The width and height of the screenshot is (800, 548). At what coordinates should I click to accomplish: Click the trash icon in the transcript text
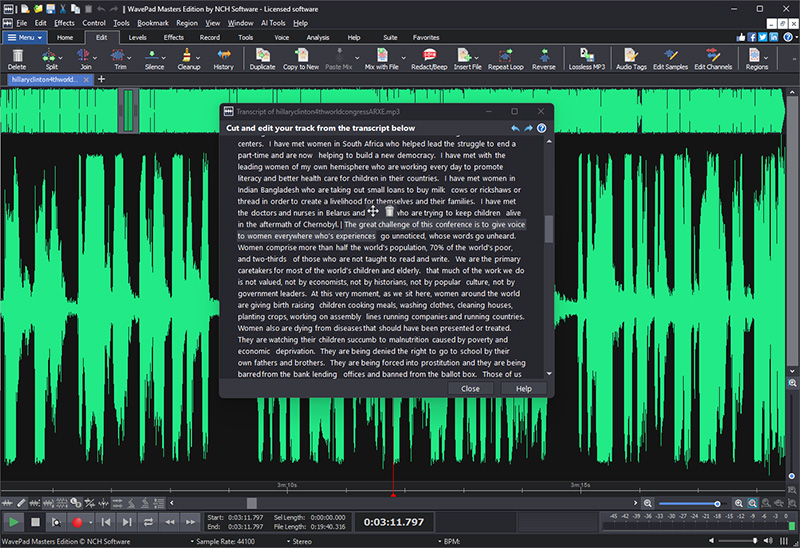point(389,211)
